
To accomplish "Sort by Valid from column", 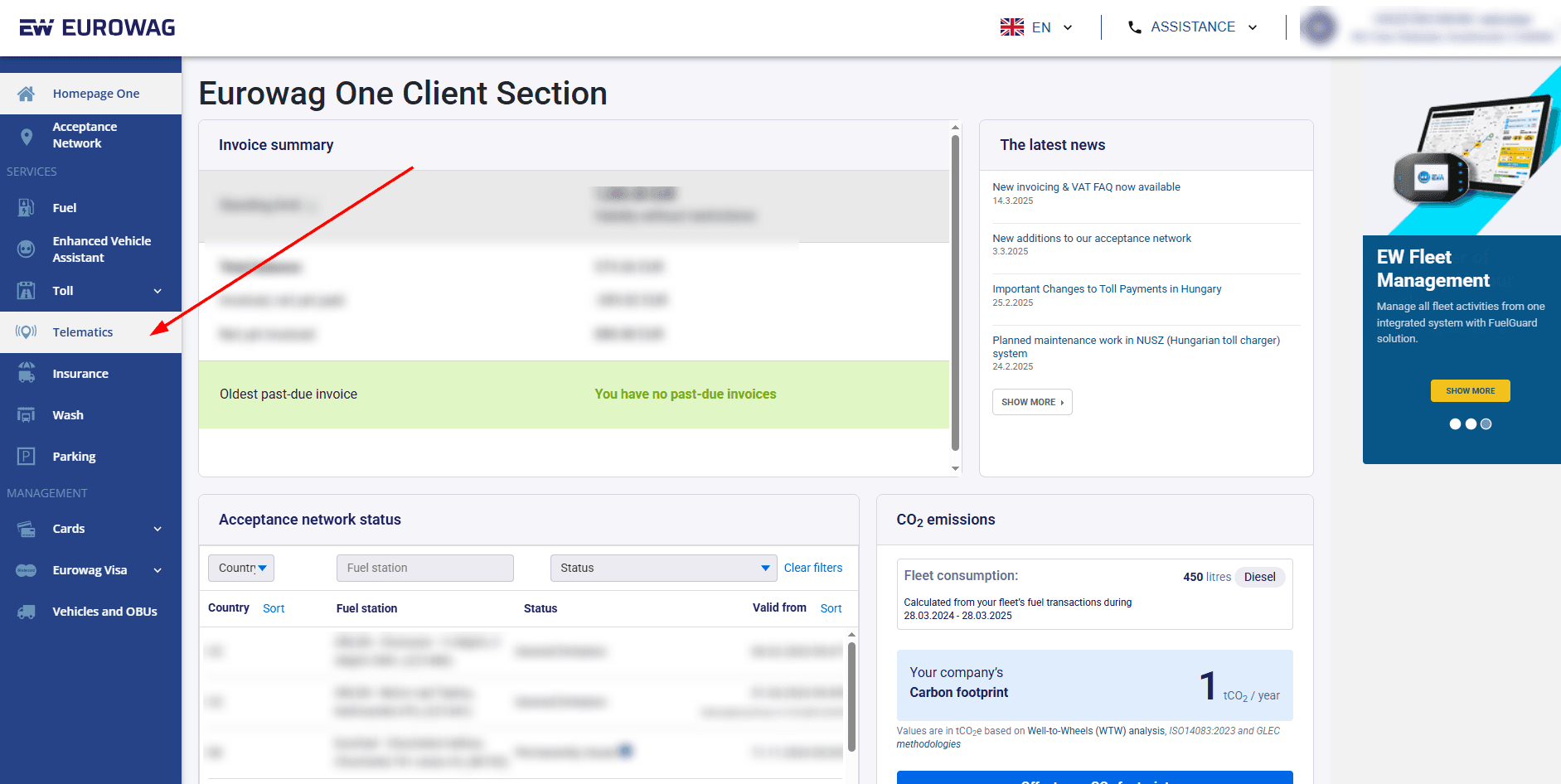I will pyautogui.click(x=831, y=608).
